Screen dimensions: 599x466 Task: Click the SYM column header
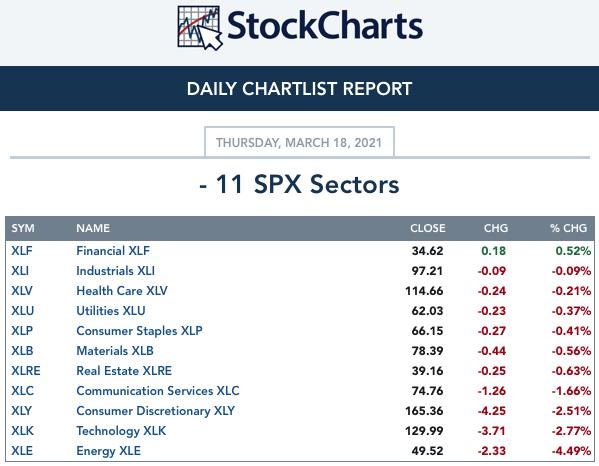[x=23, y=228]
